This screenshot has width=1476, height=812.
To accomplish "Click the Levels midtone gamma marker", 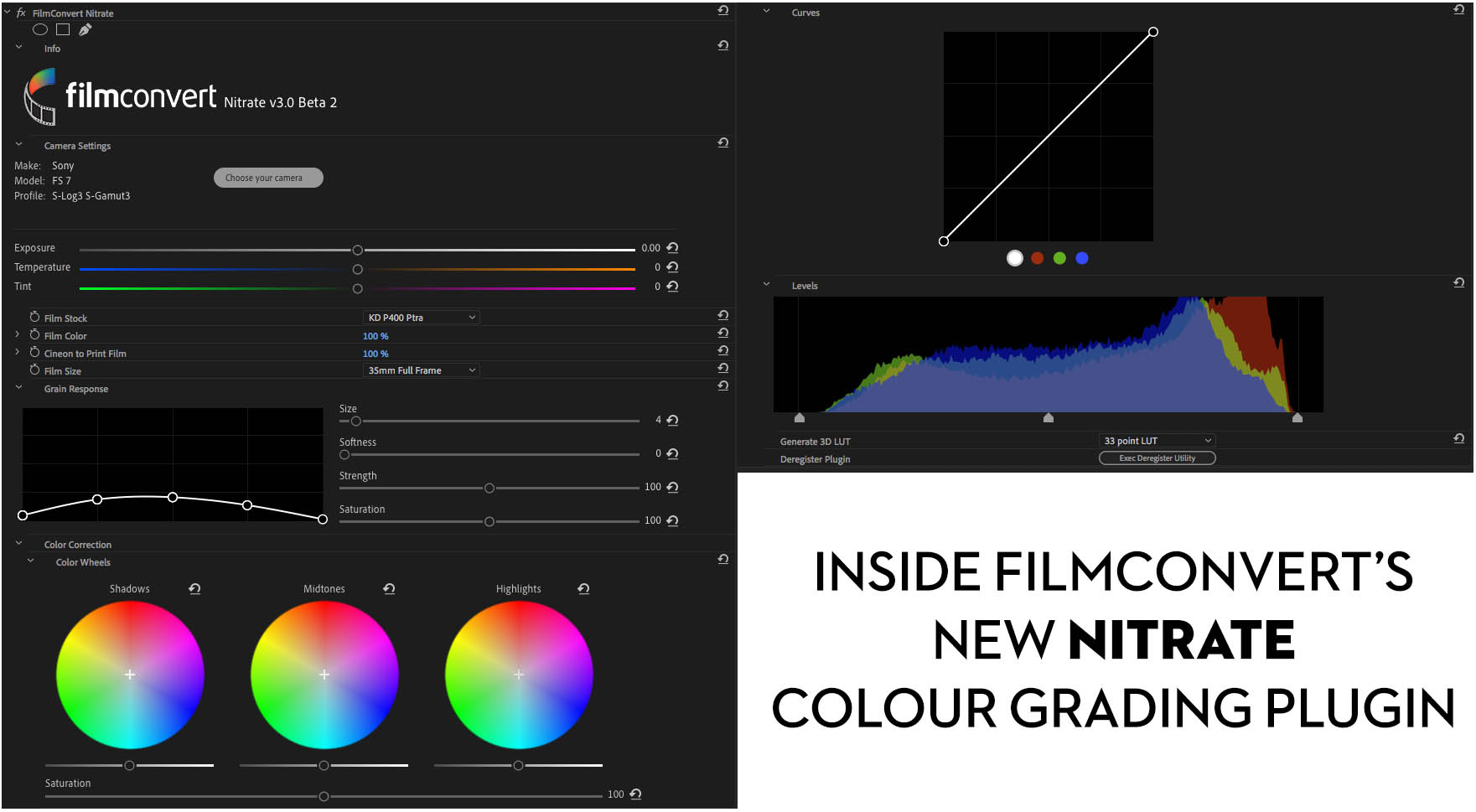I will [1048, 417].
